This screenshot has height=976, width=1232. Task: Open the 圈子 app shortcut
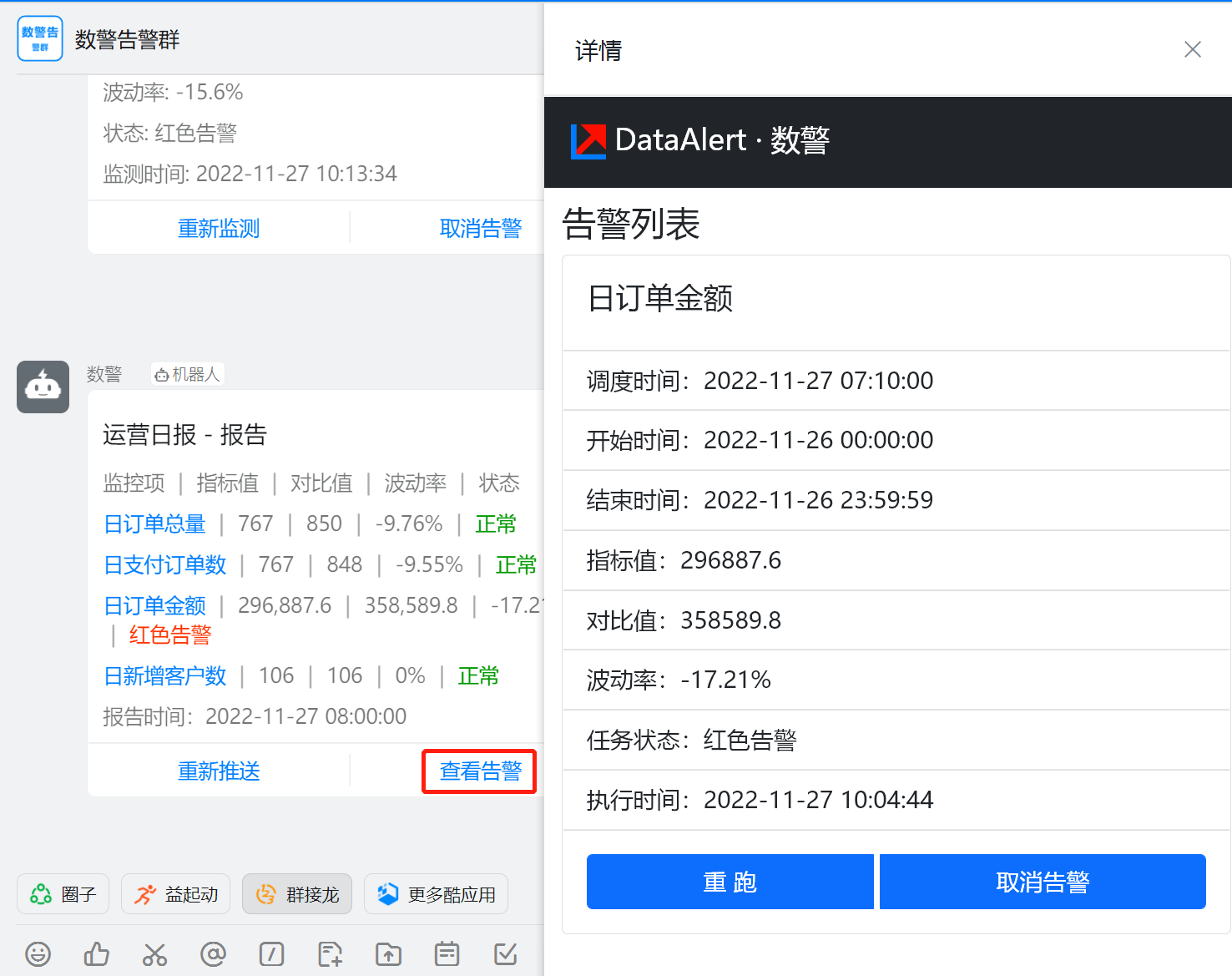(63, 893)
